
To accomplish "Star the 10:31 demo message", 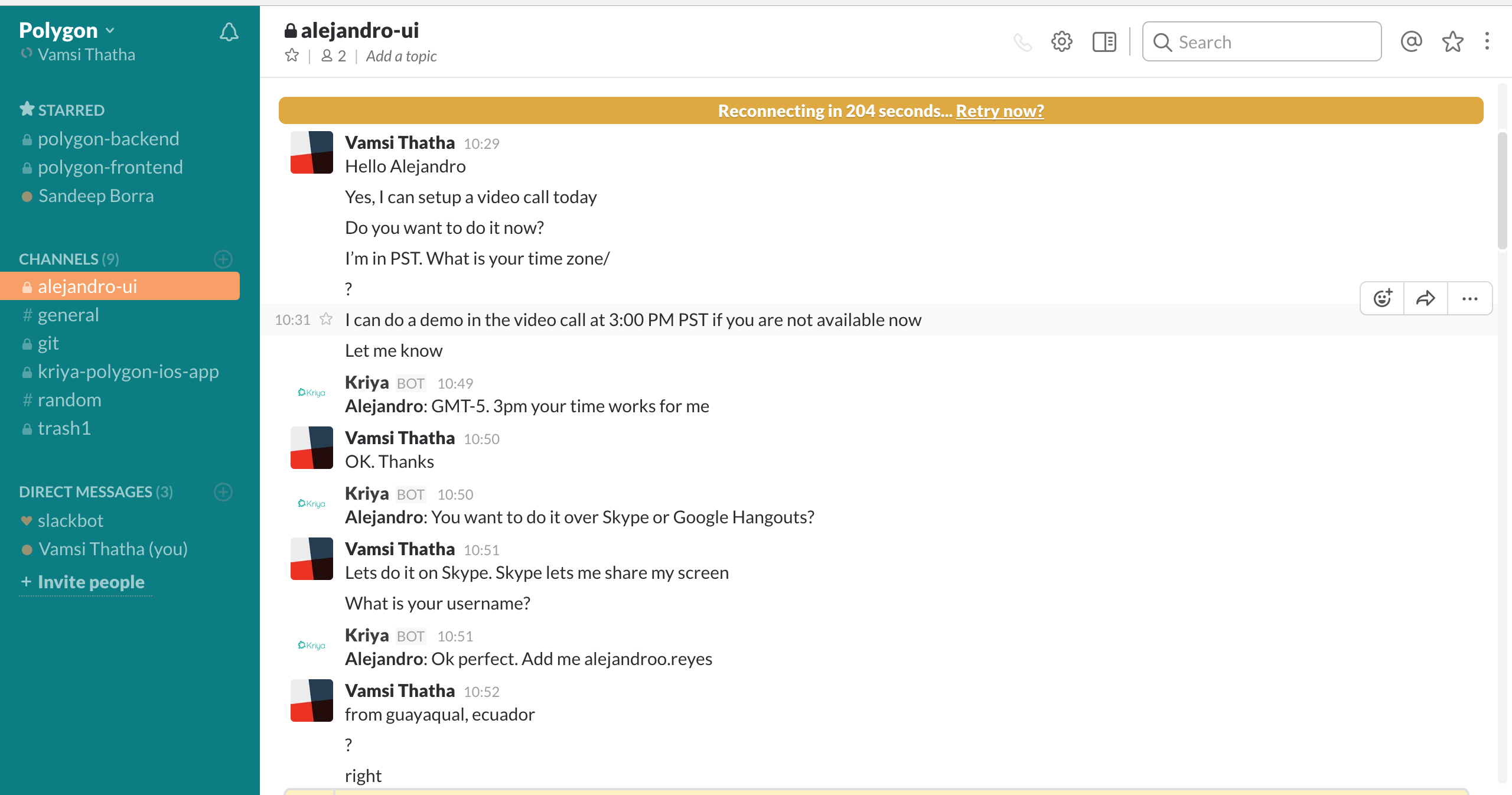I will pos(326,319).
